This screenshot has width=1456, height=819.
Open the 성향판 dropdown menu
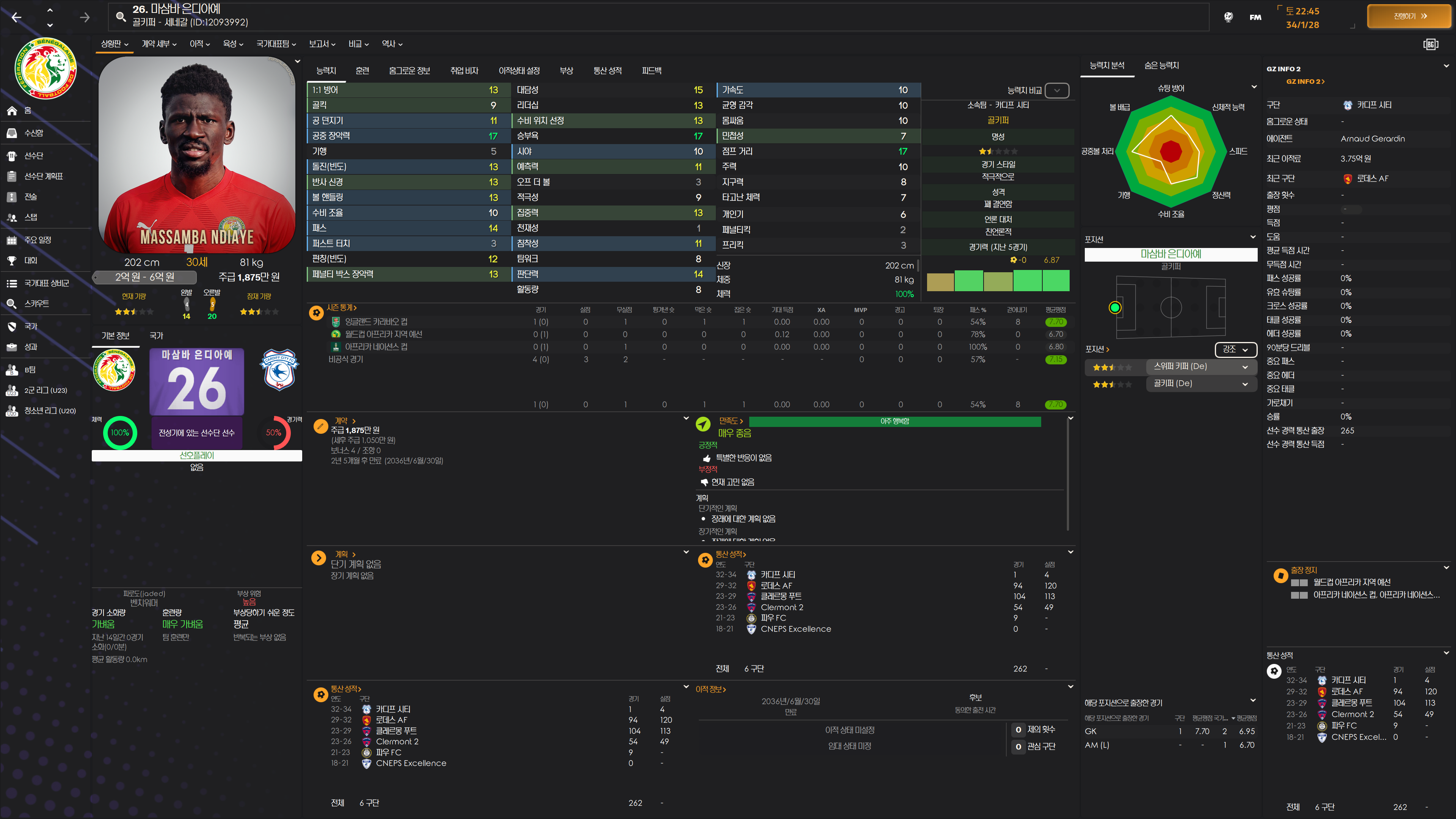click(x=115, y=44)
